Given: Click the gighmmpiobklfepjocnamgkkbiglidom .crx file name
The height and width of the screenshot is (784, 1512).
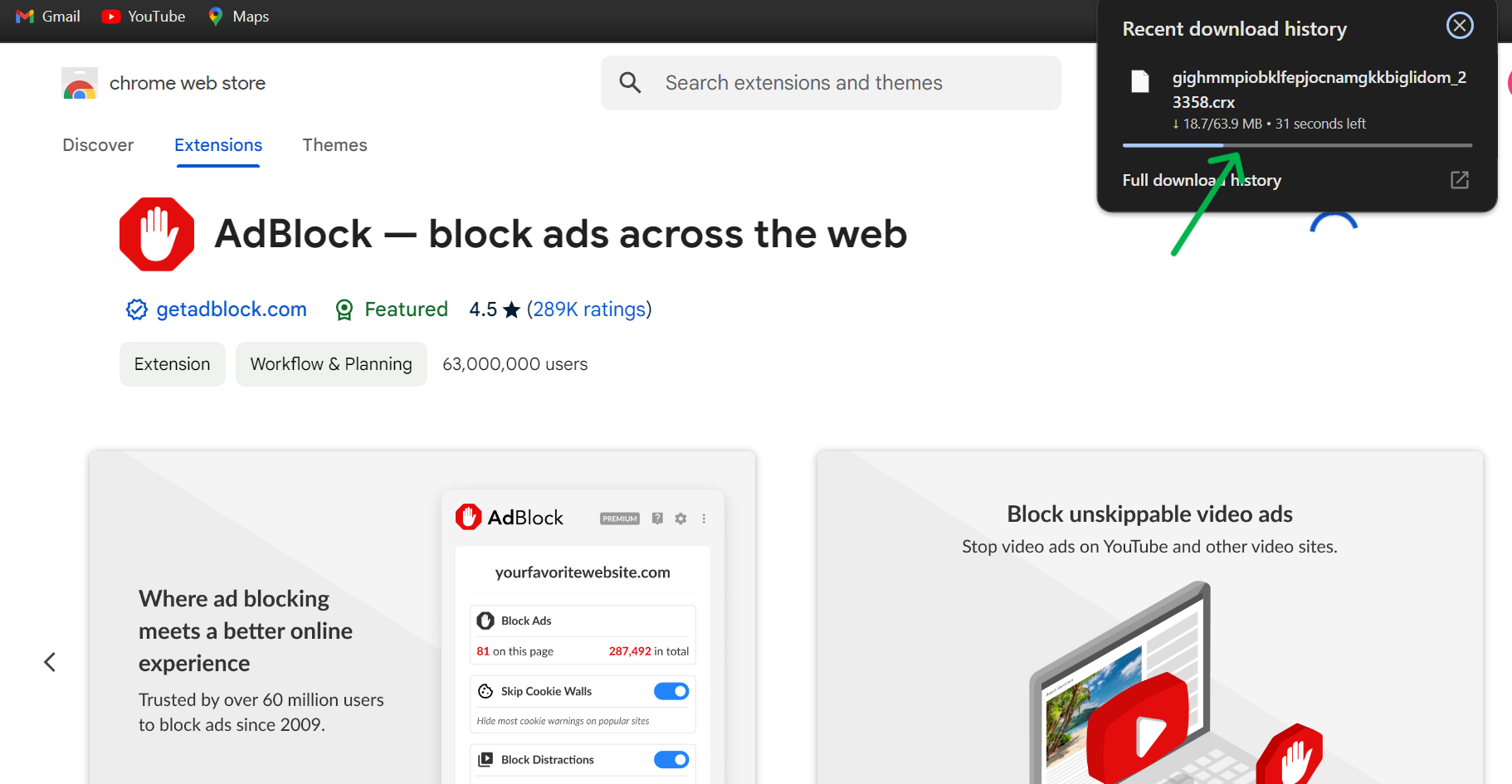Looking at the screenshot, I should [1319, 90].
